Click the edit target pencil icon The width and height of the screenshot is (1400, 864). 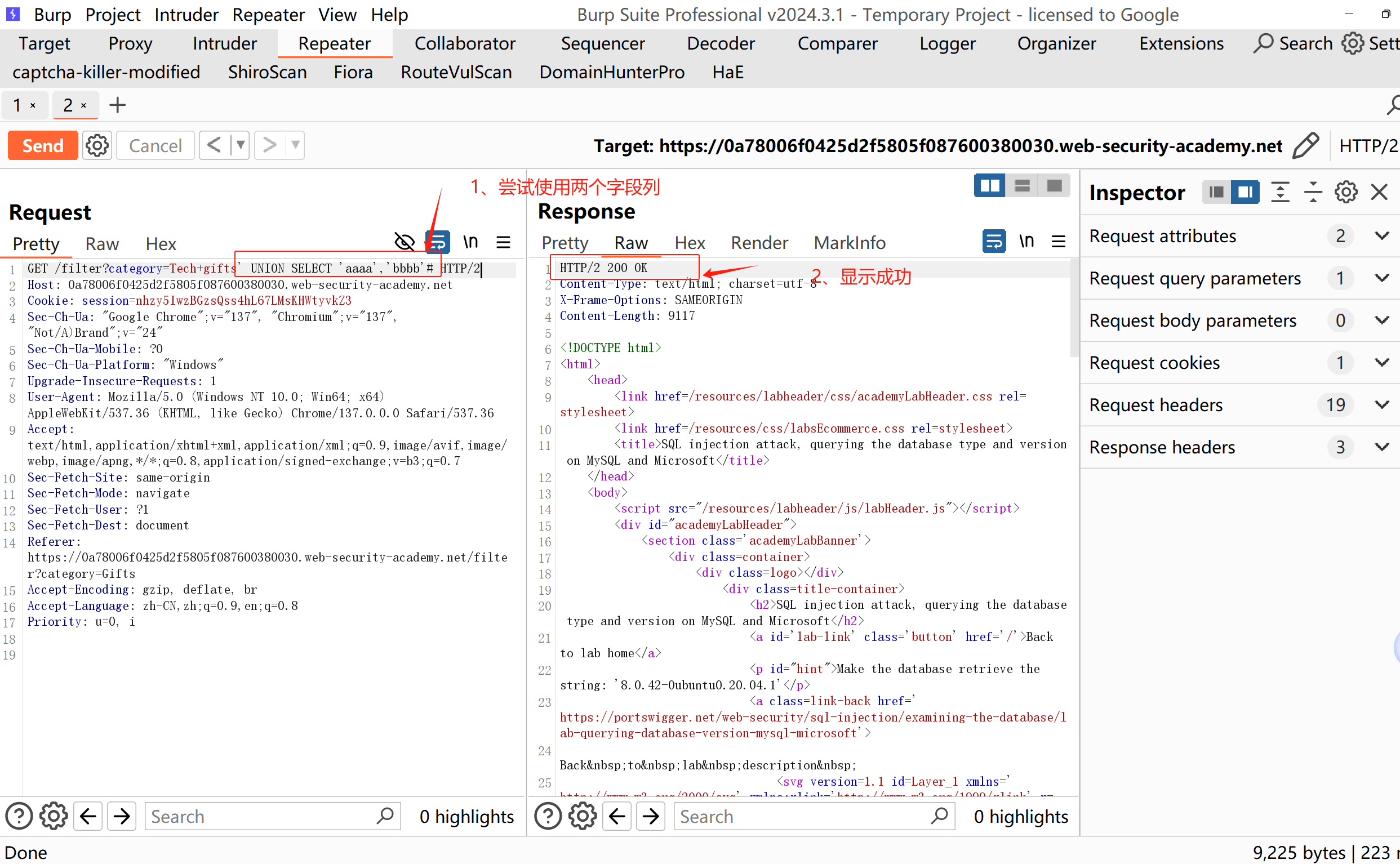point(1306,146)
